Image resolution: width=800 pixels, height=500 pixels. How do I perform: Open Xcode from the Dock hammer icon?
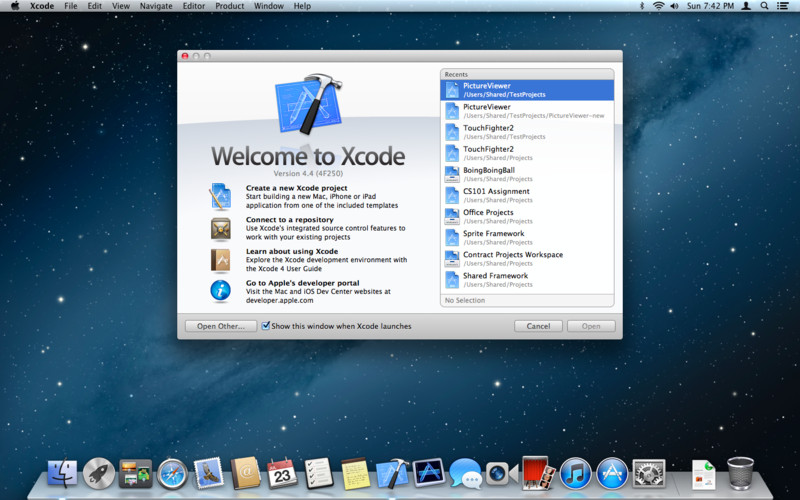392,472
